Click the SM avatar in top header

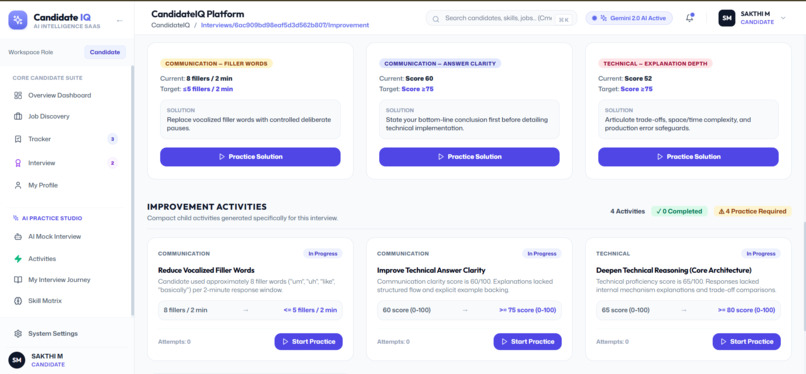coord(726,18)
